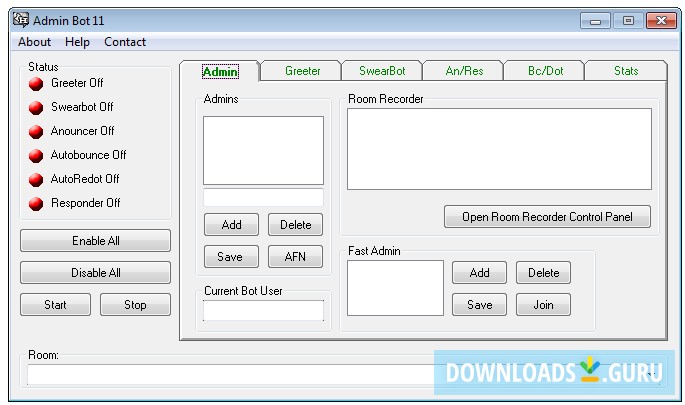The height and width of the screenshot is (405, 685).
Task: Click the red Autobounce Off status light
Action: (36, 156)
